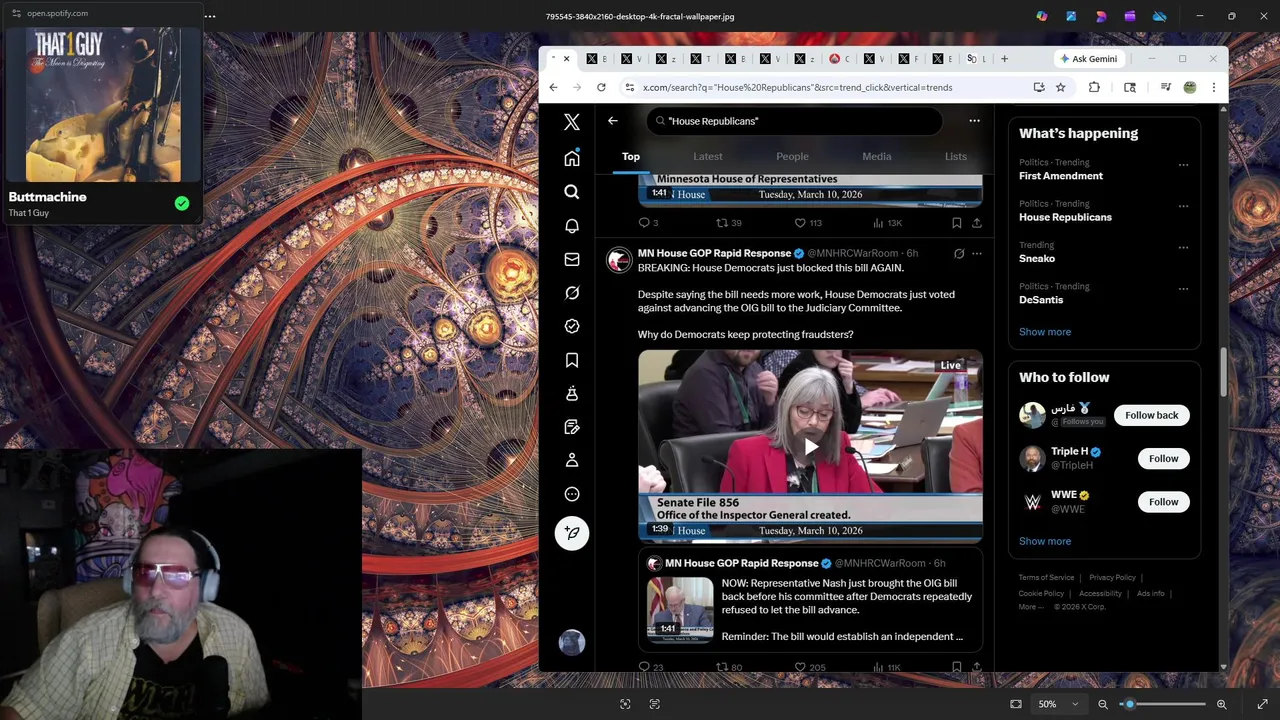Viewport: 1280px width, 720px height.
Task: Open Bookmarks in X sidebar
Action: 572,360
